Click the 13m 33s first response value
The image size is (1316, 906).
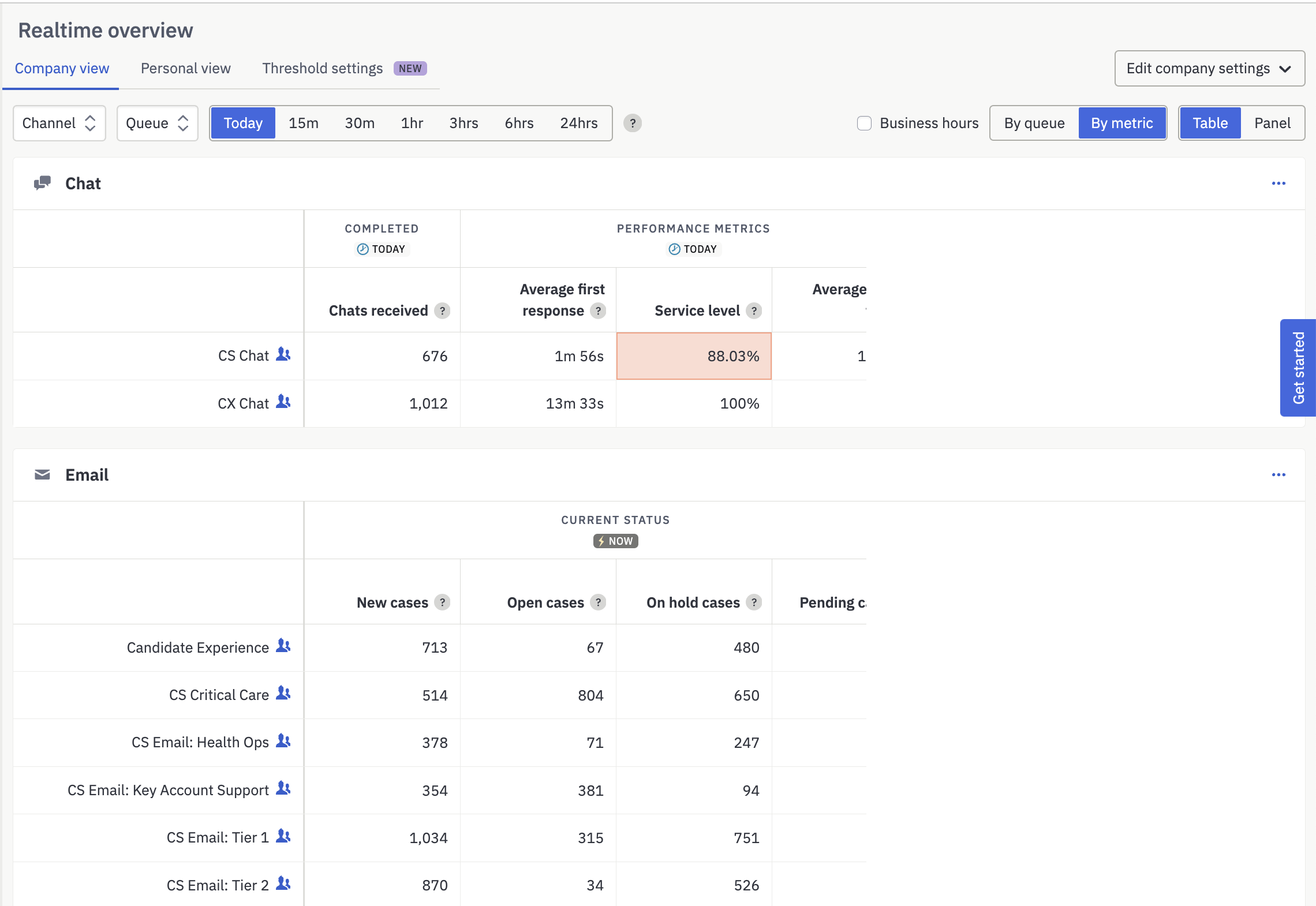574,403
